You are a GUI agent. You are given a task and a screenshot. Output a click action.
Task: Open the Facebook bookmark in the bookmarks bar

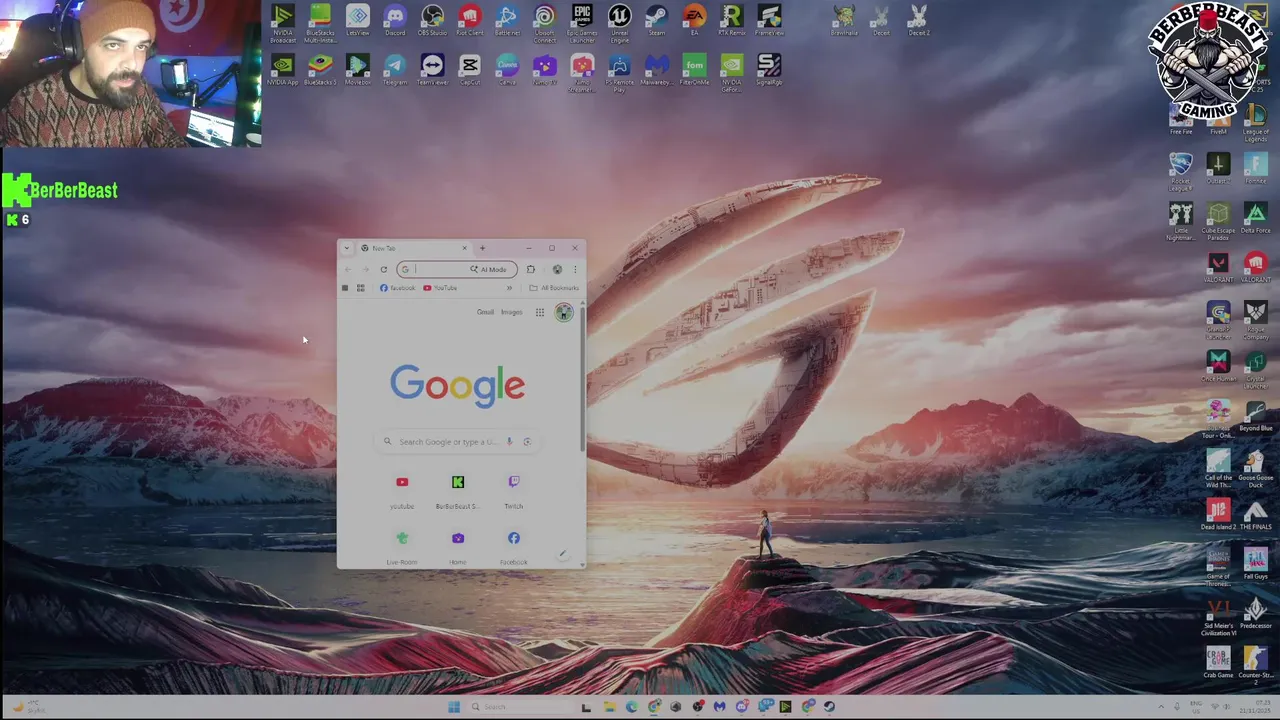(397, 288)
